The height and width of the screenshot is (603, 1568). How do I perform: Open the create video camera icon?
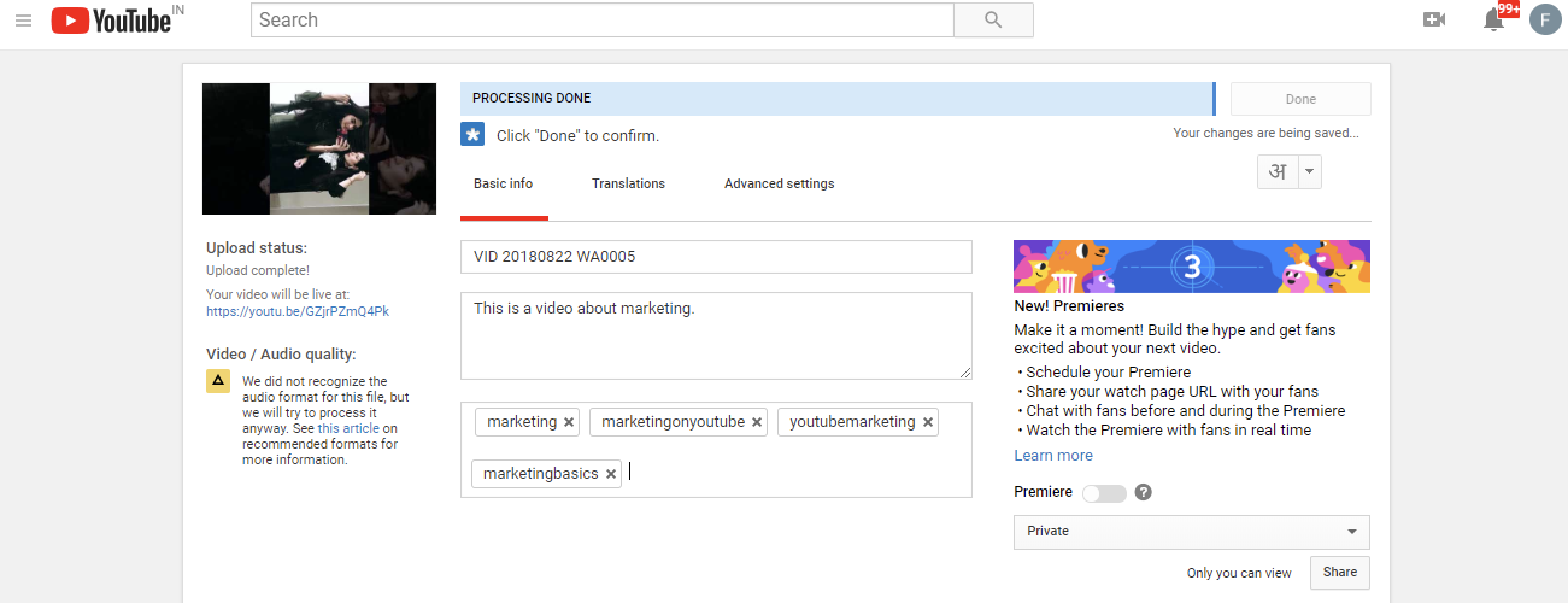click(1434, 20)
